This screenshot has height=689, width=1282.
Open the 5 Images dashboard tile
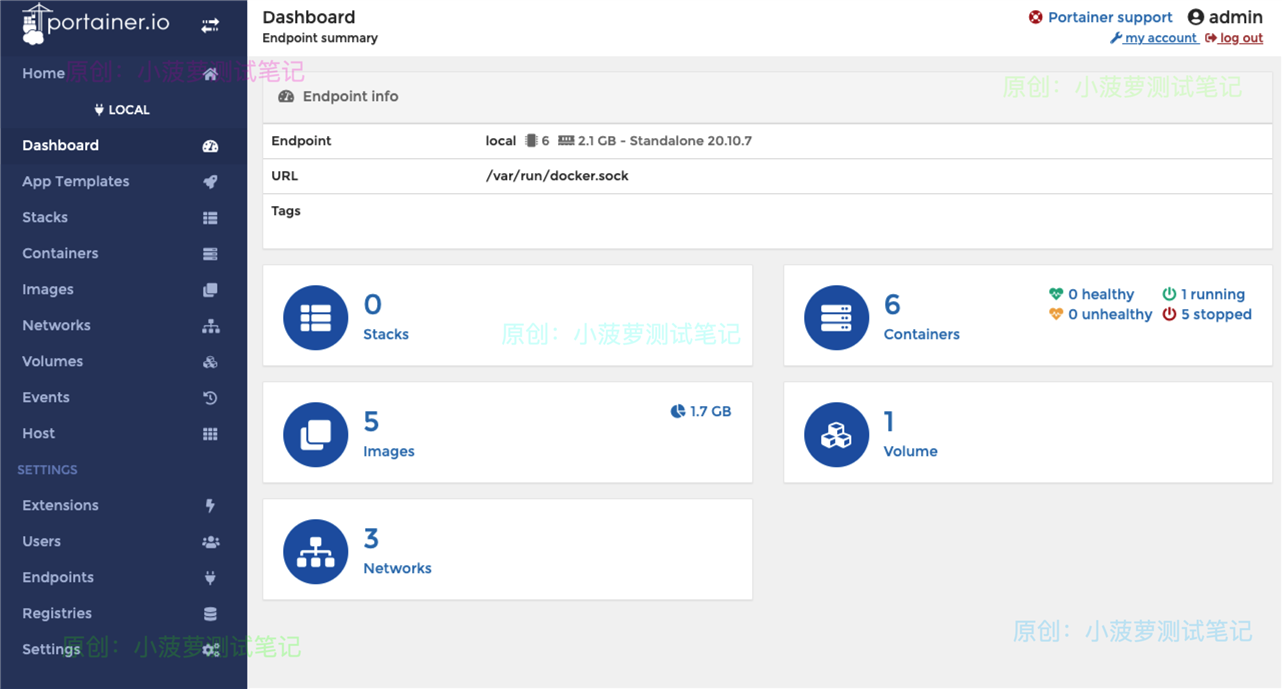[x=508, y=433]
